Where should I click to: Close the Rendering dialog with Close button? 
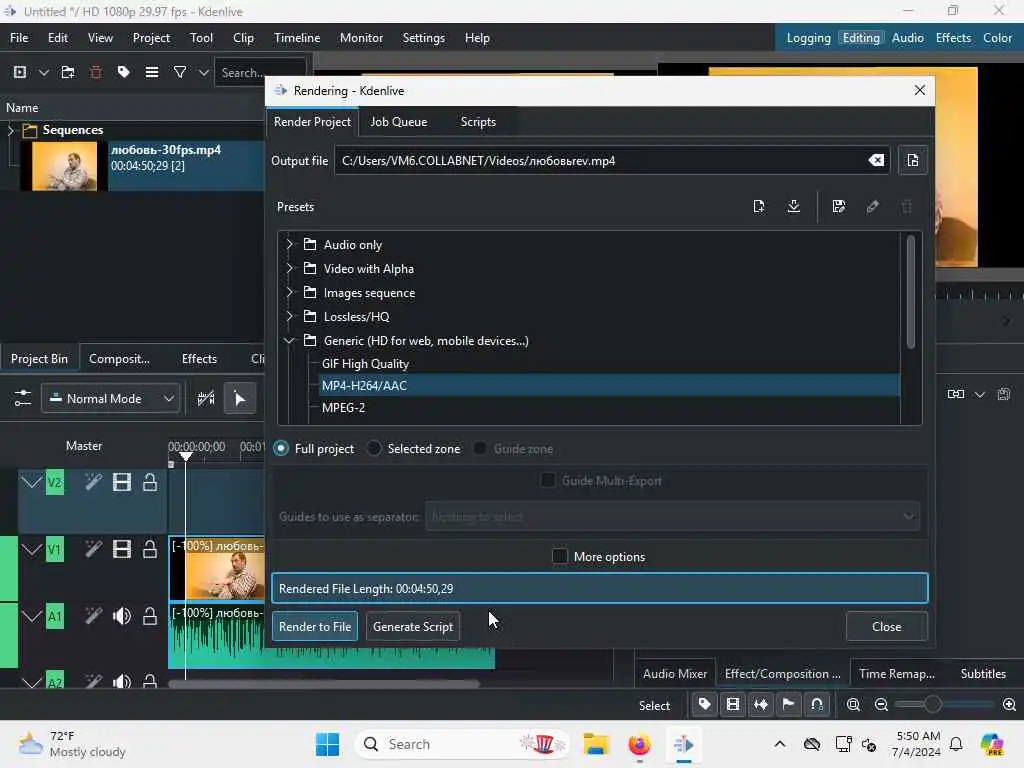coord(886,626)
